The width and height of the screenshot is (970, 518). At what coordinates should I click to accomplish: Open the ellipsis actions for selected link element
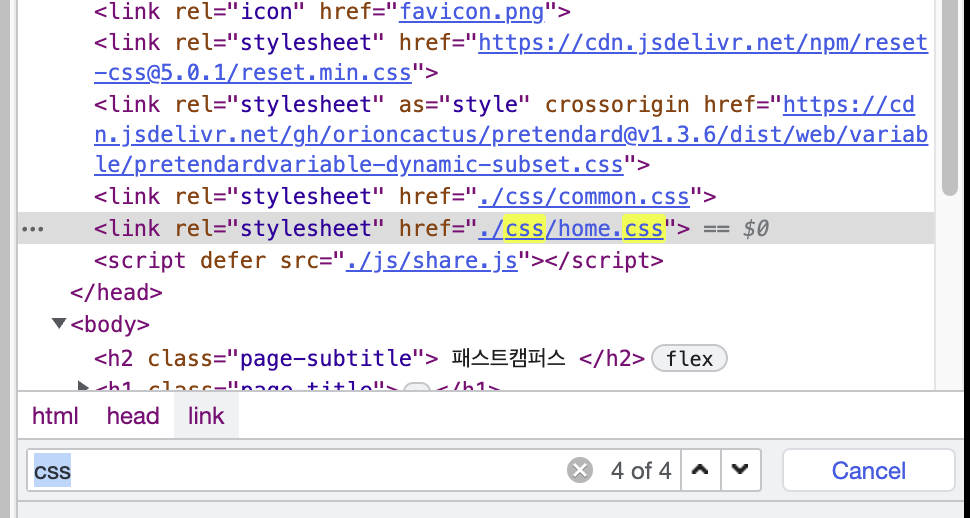pyautogui.click(x=33, y=229)
